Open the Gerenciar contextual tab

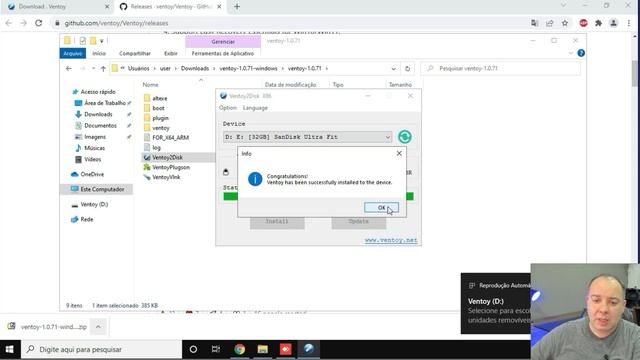223,42
